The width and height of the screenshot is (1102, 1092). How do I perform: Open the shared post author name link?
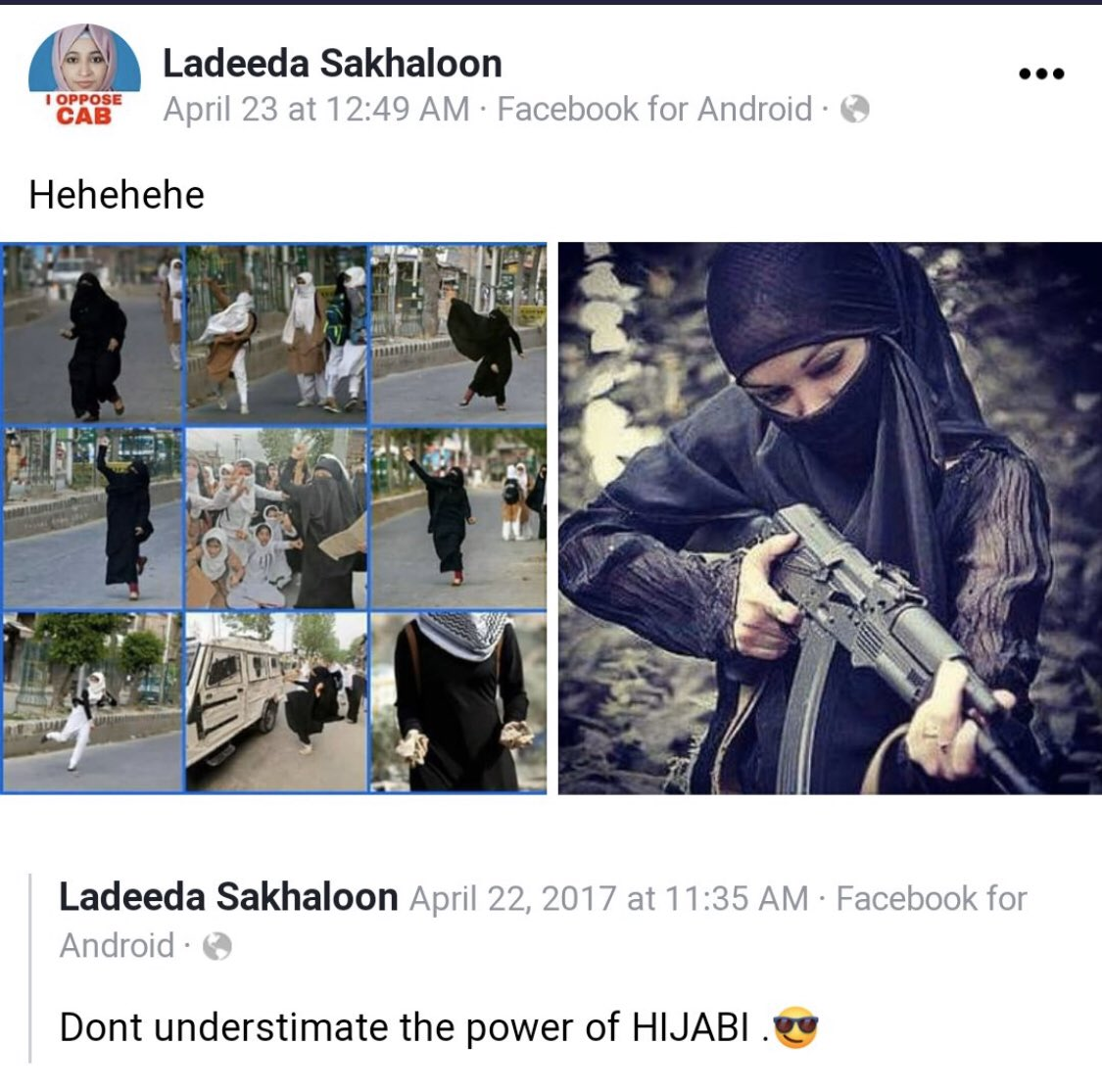tap(228, 897)
